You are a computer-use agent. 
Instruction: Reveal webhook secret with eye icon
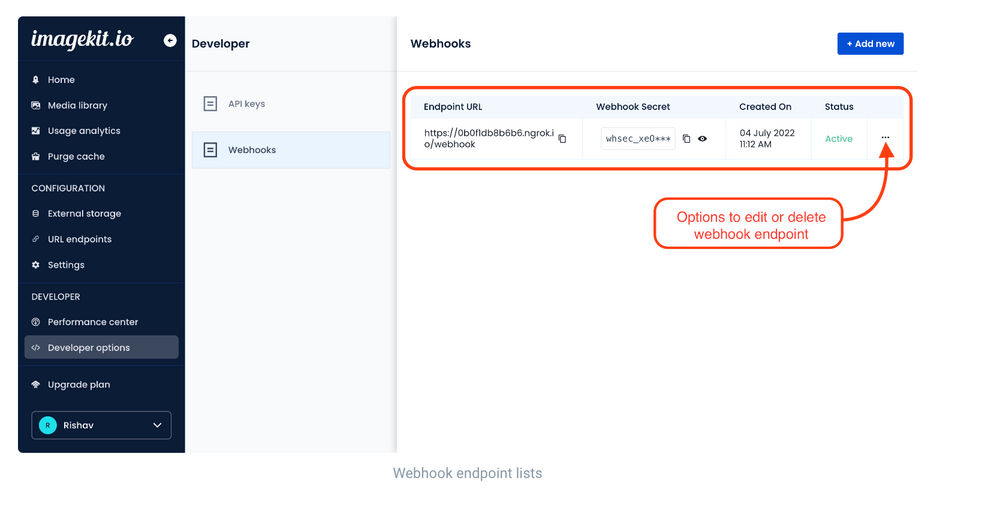point(702,139)
